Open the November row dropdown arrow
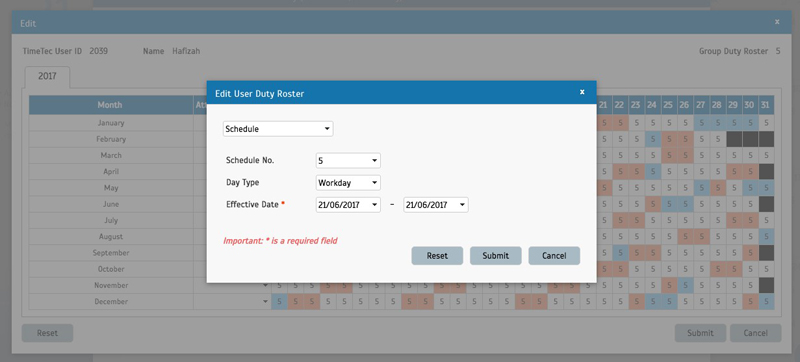 [x=265, y=286]
